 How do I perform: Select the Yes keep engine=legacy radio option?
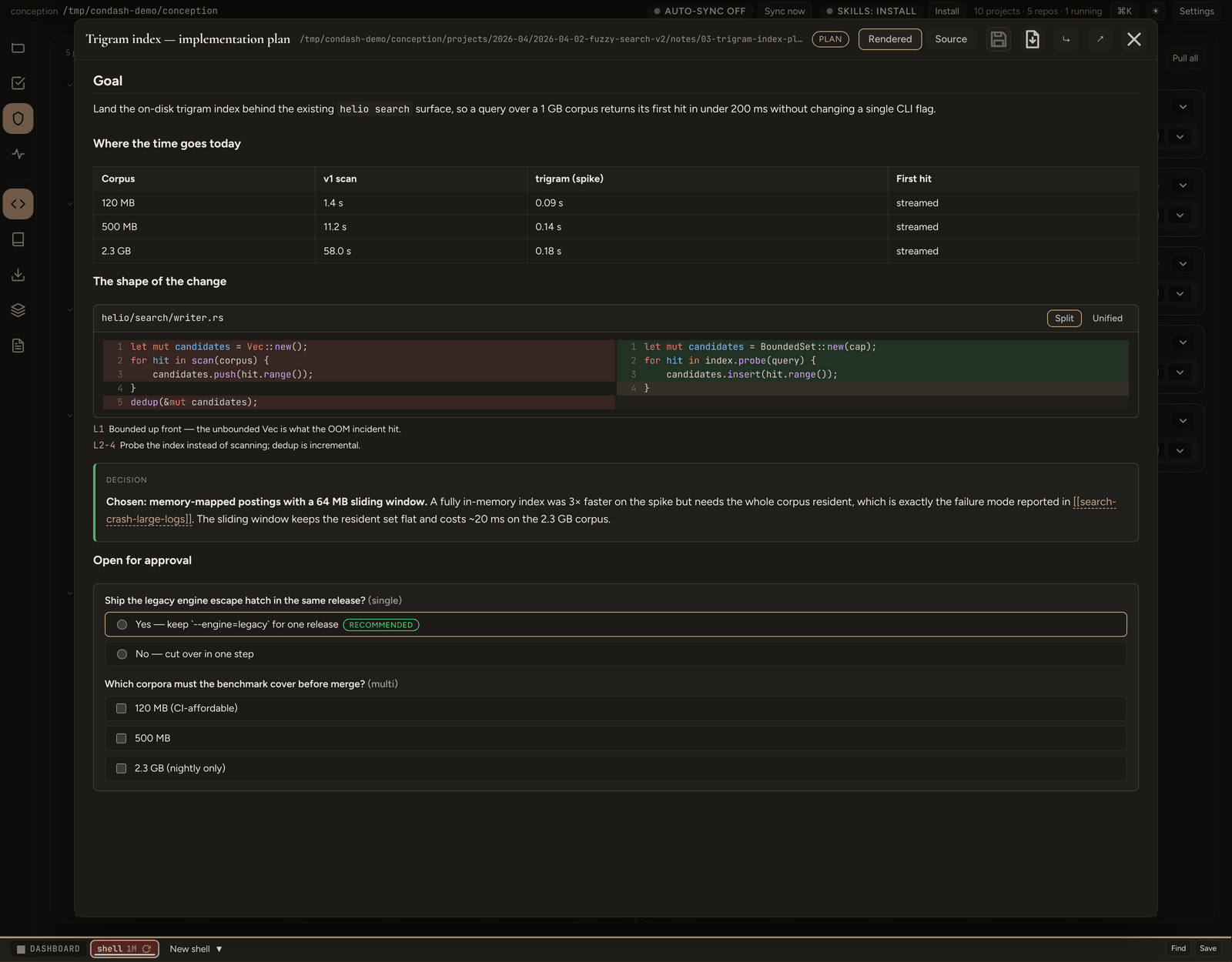point(122,625)
